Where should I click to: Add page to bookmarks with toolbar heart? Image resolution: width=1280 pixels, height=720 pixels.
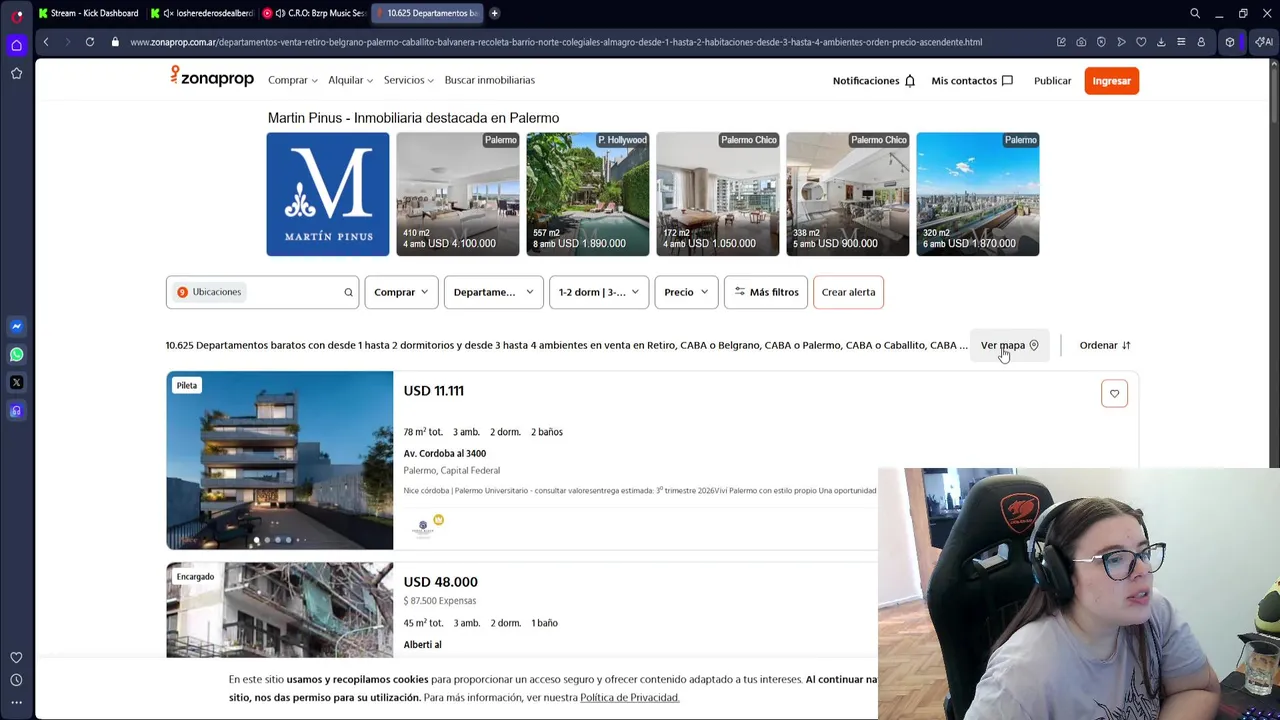tap(1141, 42)
